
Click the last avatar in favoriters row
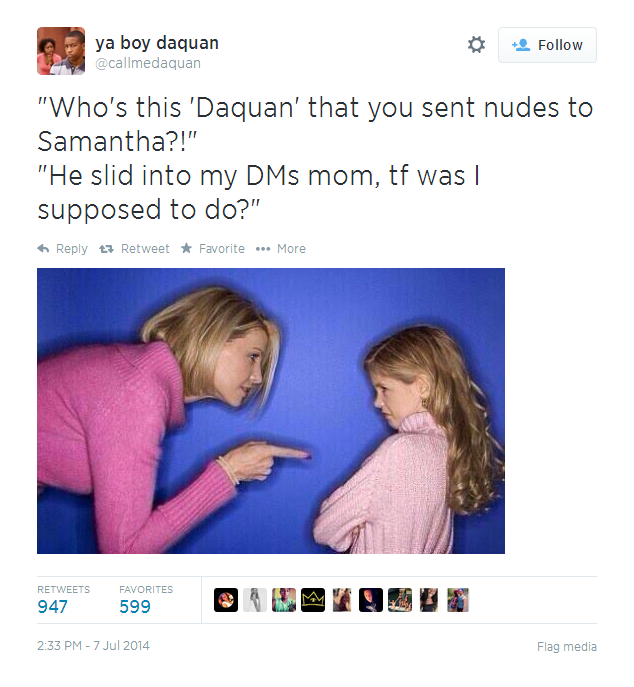(458, 600)
